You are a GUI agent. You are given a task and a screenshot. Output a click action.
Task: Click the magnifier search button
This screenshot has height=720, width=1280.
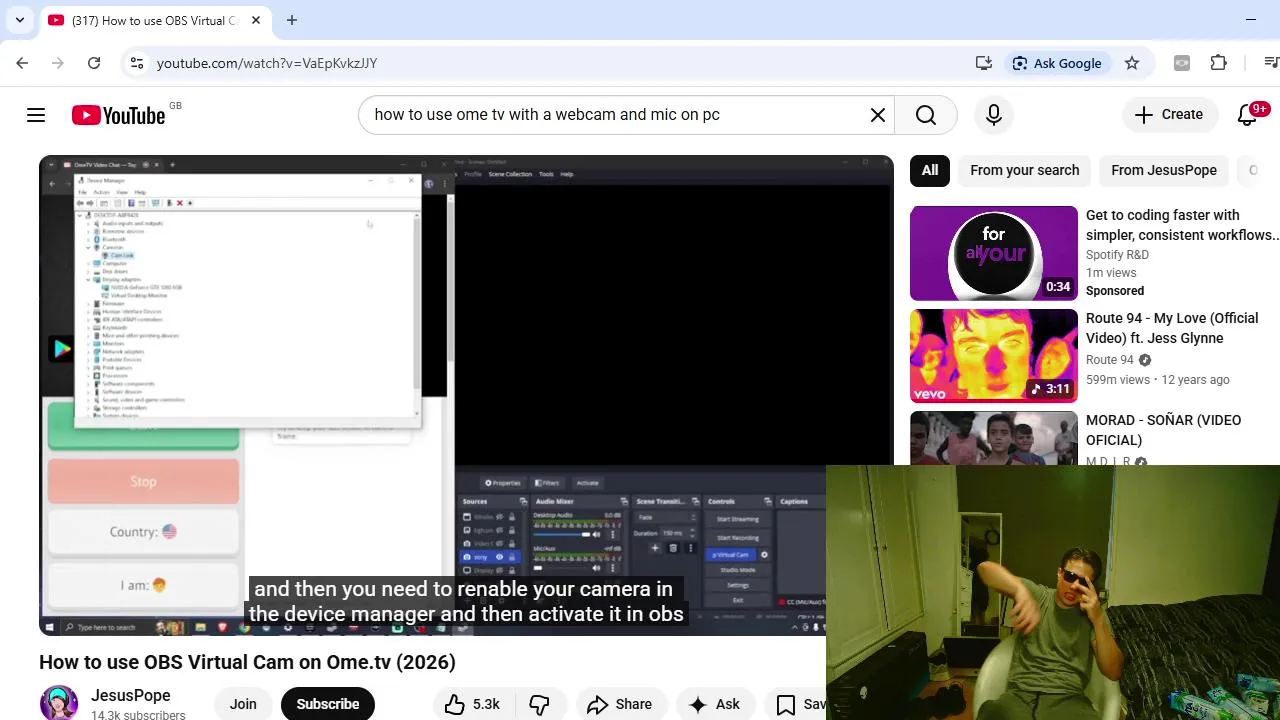coord(926,115)
